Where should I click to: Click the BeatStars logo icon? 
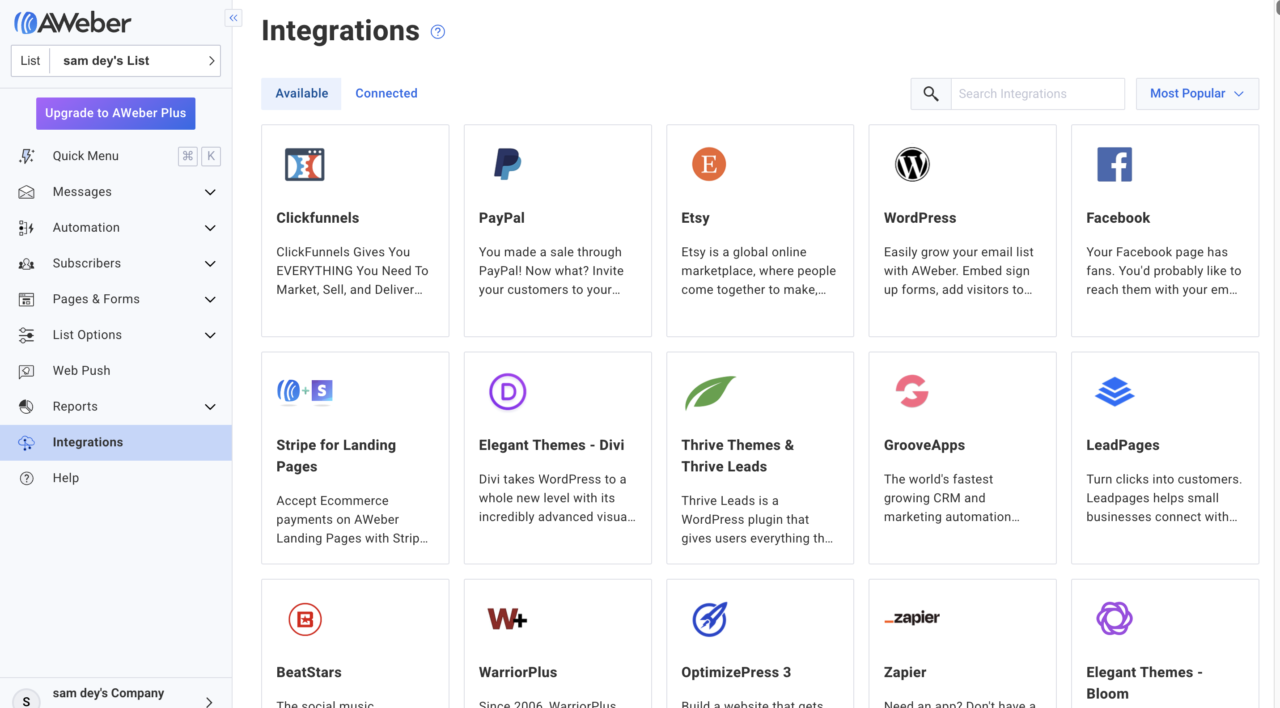(x=305, y=619)
